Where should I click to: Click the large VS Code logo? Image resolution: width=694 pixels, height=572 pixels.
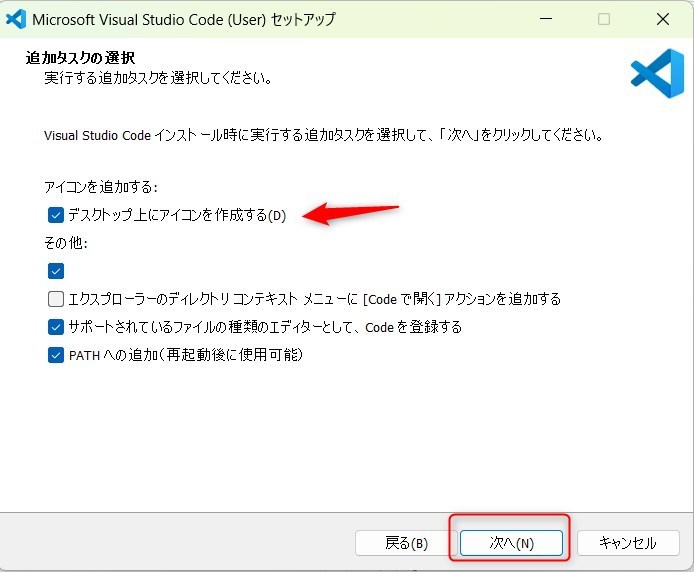(x=657, y=73)
